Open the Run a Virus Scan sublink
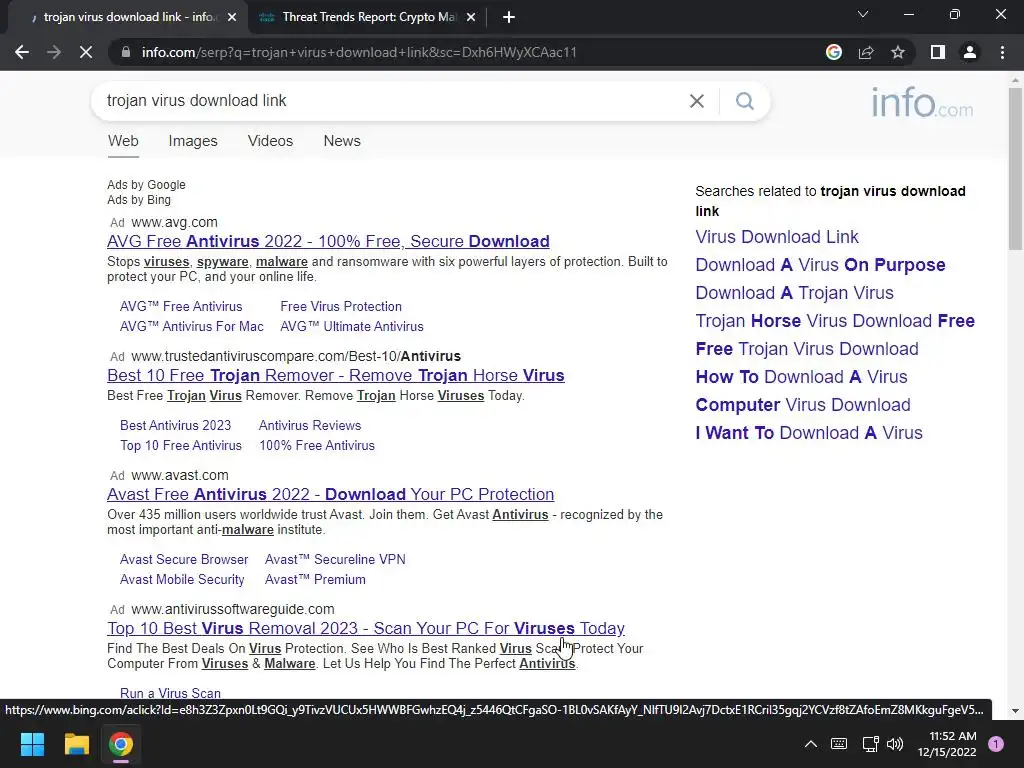The image size is (1024, 768). 170,693
